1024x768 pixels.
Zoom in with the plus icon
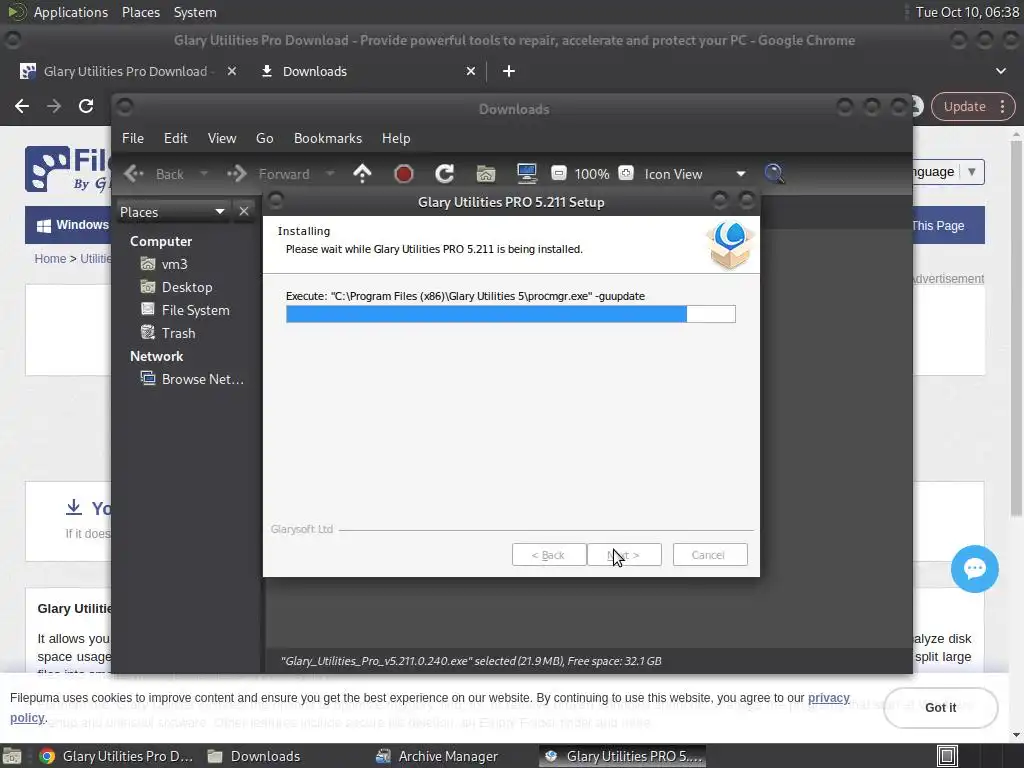626,173
